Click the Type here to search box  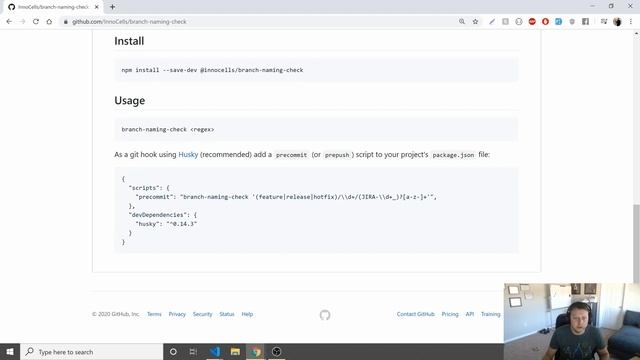91,352
